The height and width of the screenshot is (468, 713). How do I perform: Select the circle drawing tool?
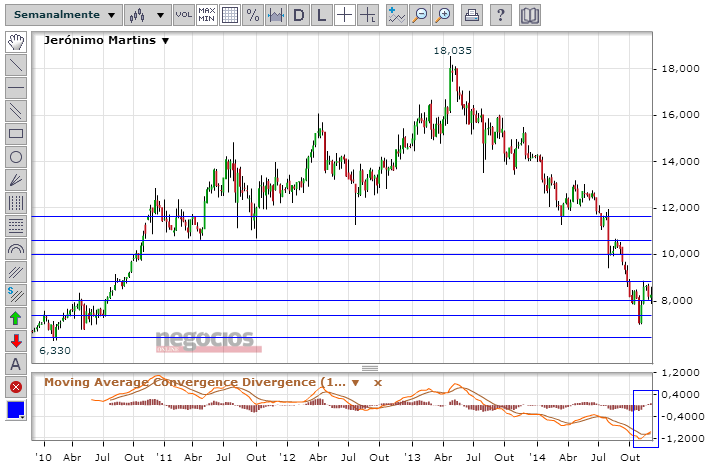tap(16, 157)
